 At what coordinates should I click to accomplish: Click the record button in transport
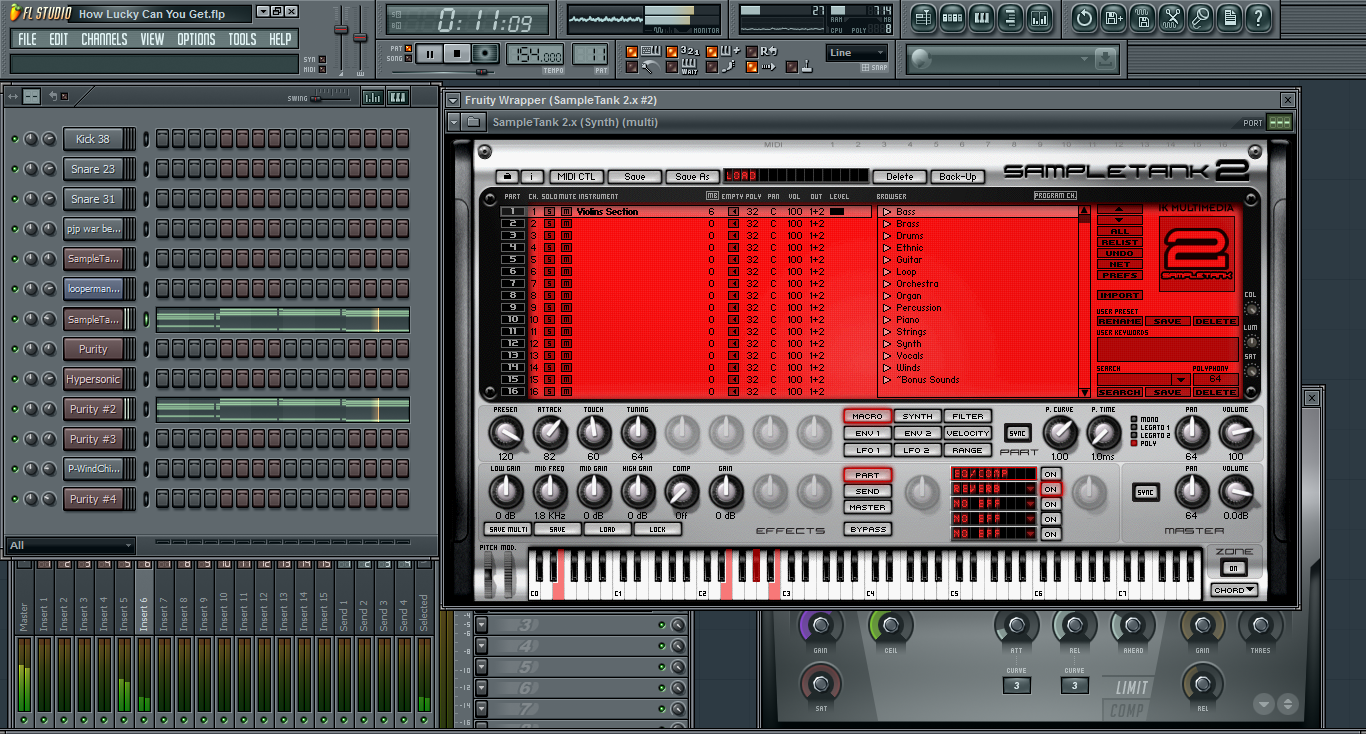(486, 54)
